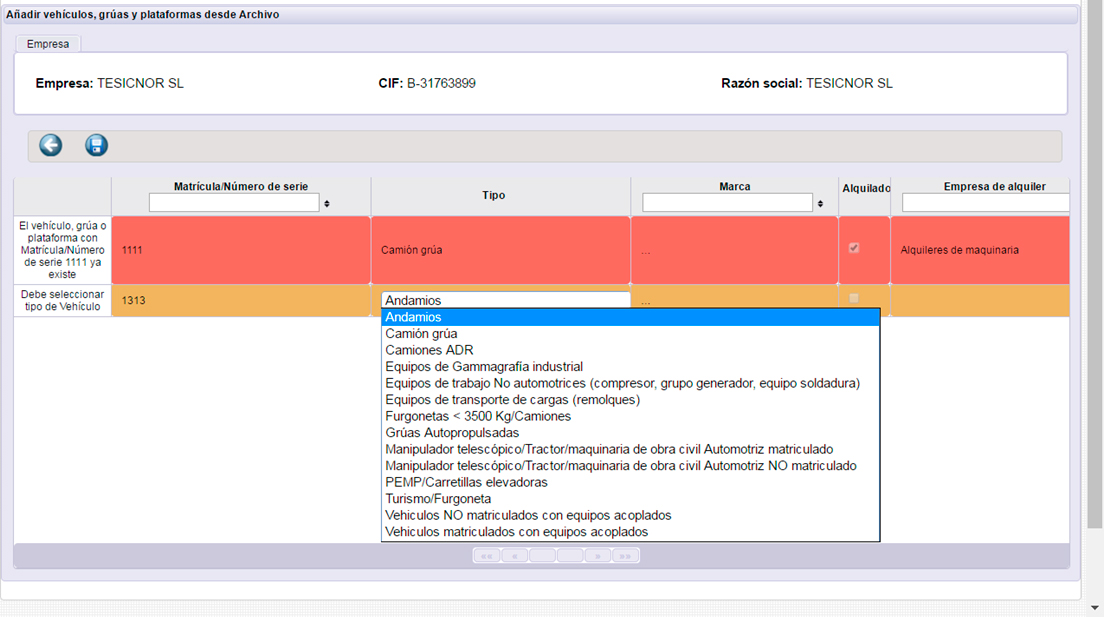This screenshot has height=617, width=1104.
Task: Select Andamios in the dropdown list
Action: coord(630,317)
